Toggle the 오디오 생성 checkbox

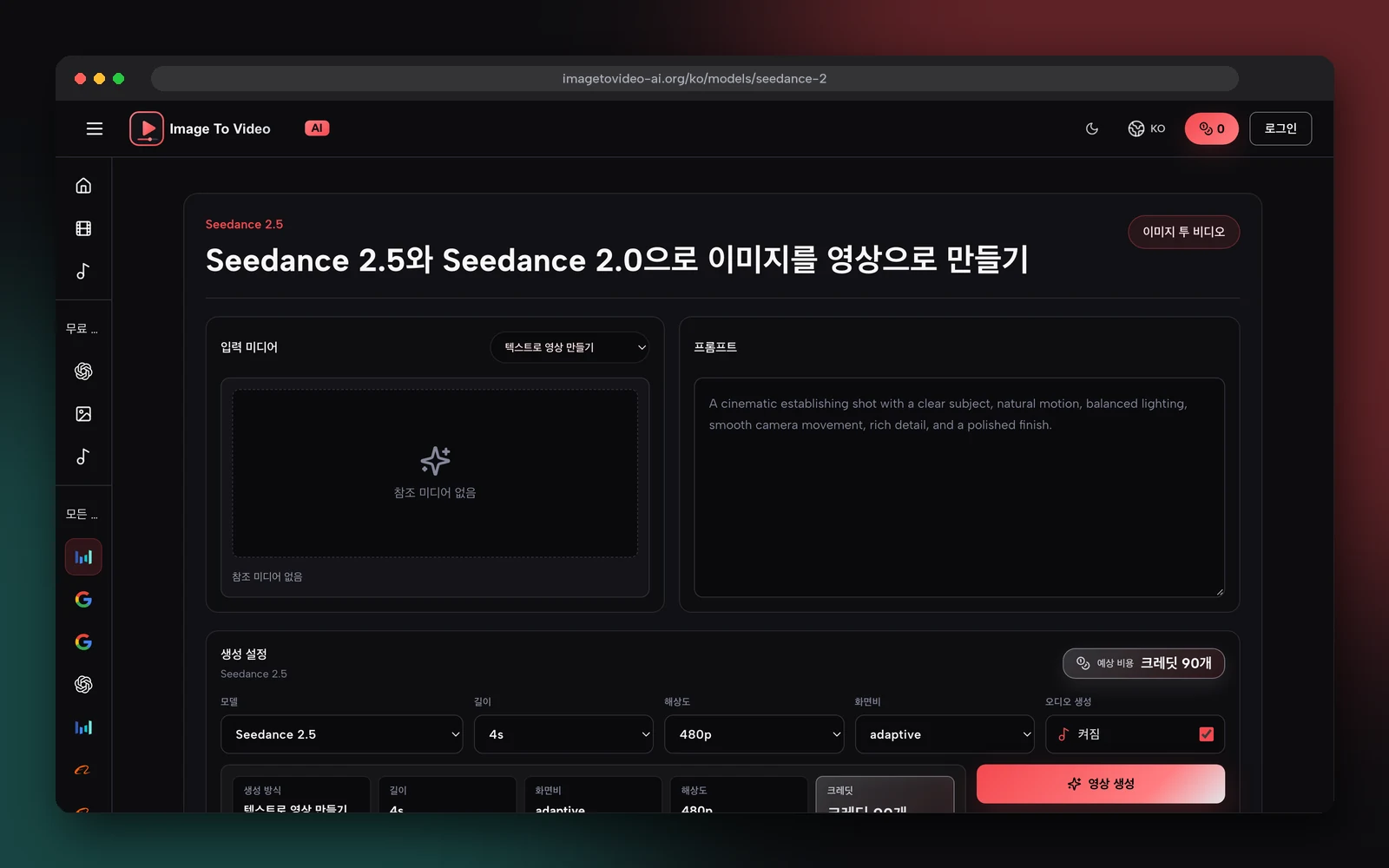pyautogui.click(x=1207, y=734)
